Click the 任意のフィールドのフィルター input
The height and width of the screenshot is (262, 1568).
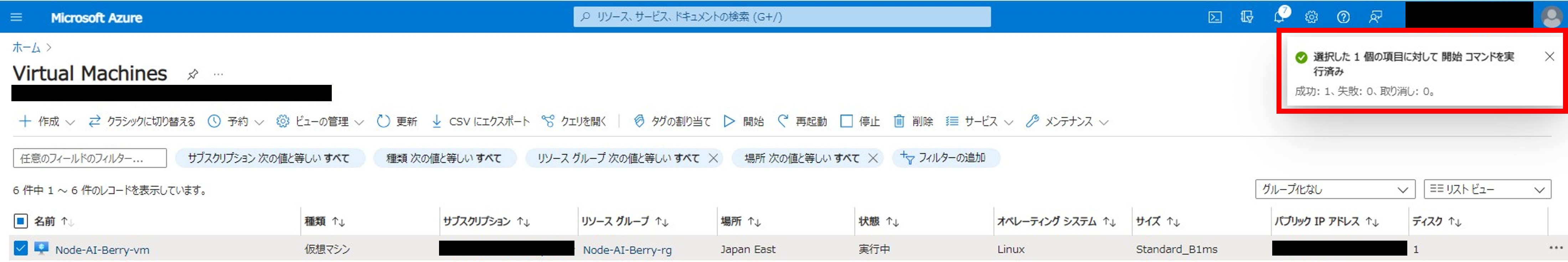(x=89, y=158)
